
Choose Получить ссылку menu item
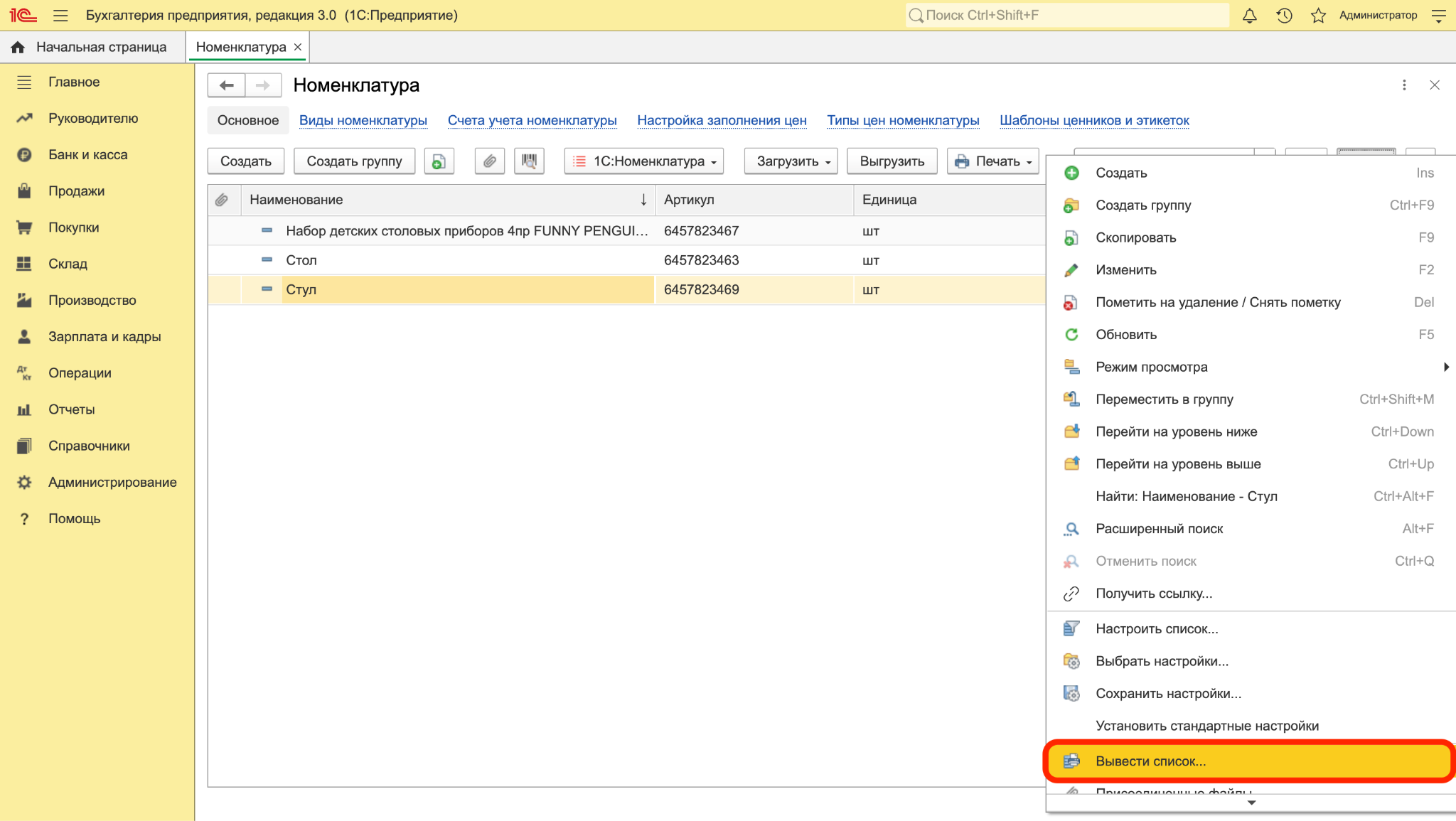[1251, 594]
